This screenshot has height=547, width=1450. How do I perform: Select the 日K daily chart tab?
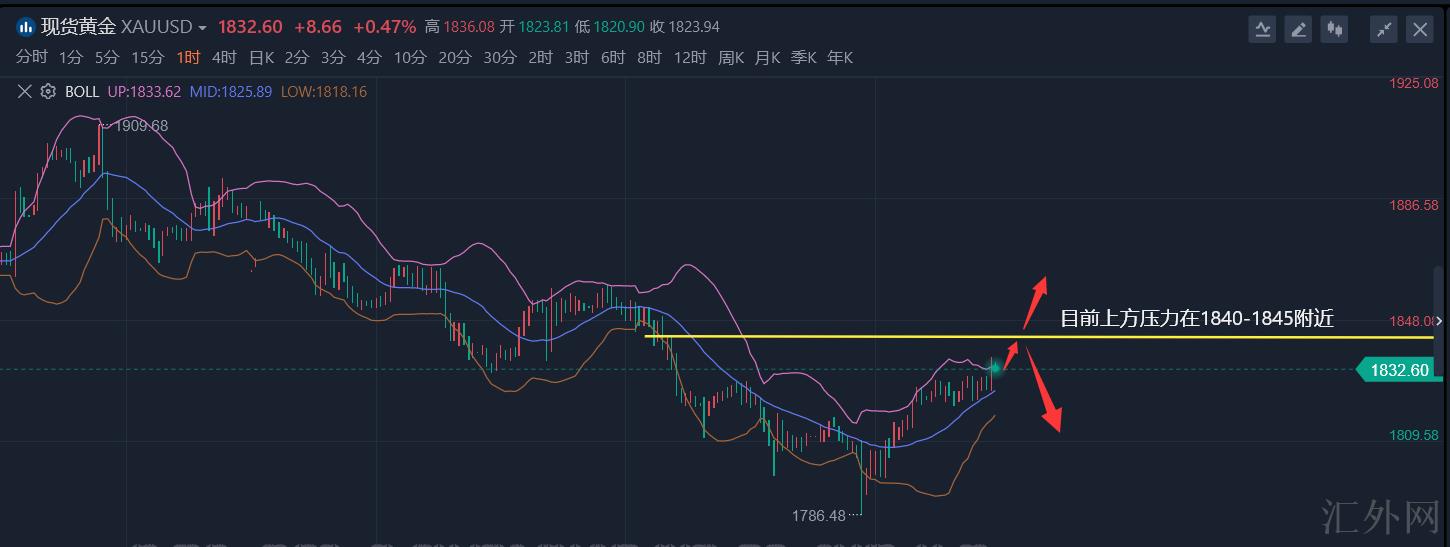coord(261,58)
